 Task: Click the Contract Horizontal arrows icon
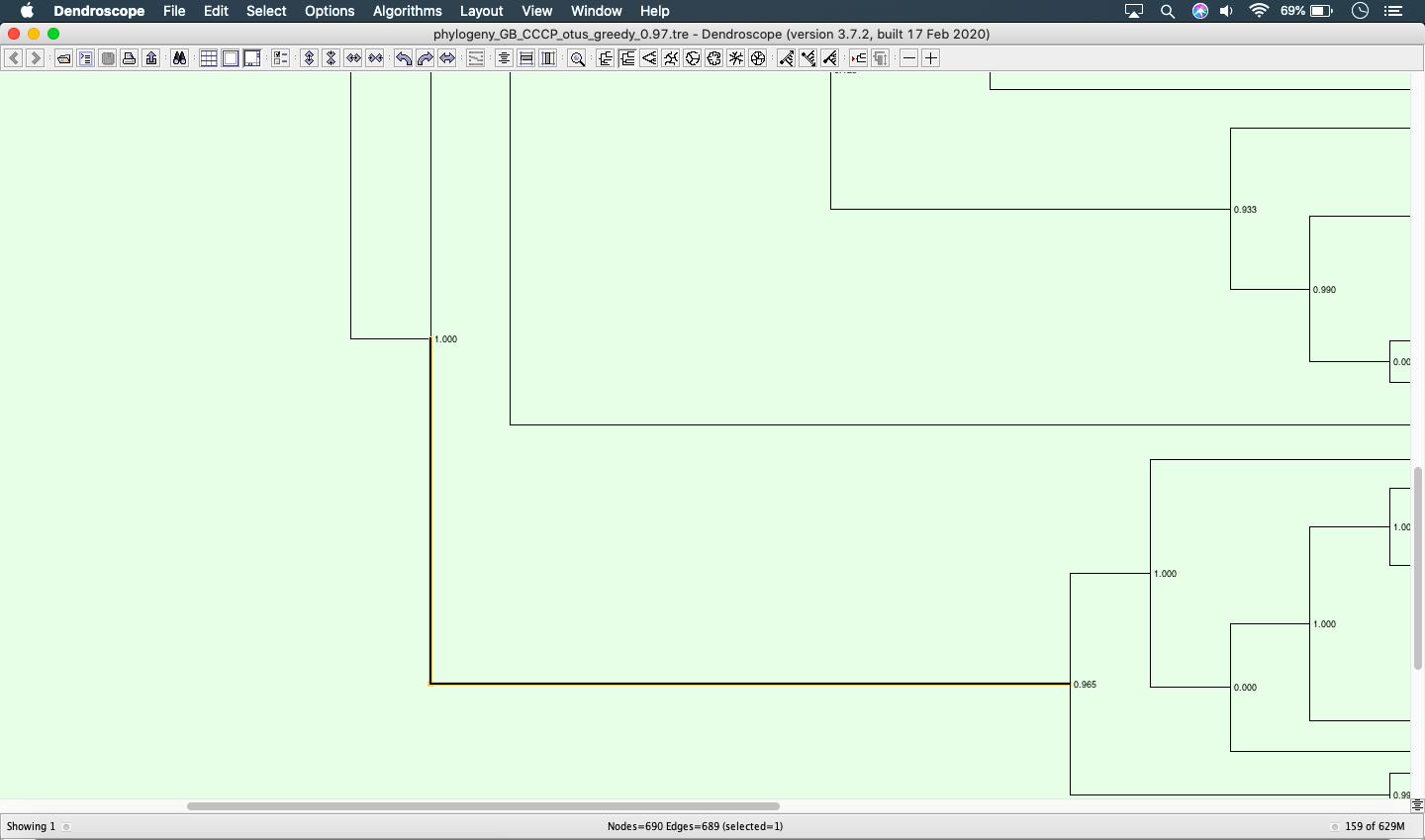tap(375, 58)
